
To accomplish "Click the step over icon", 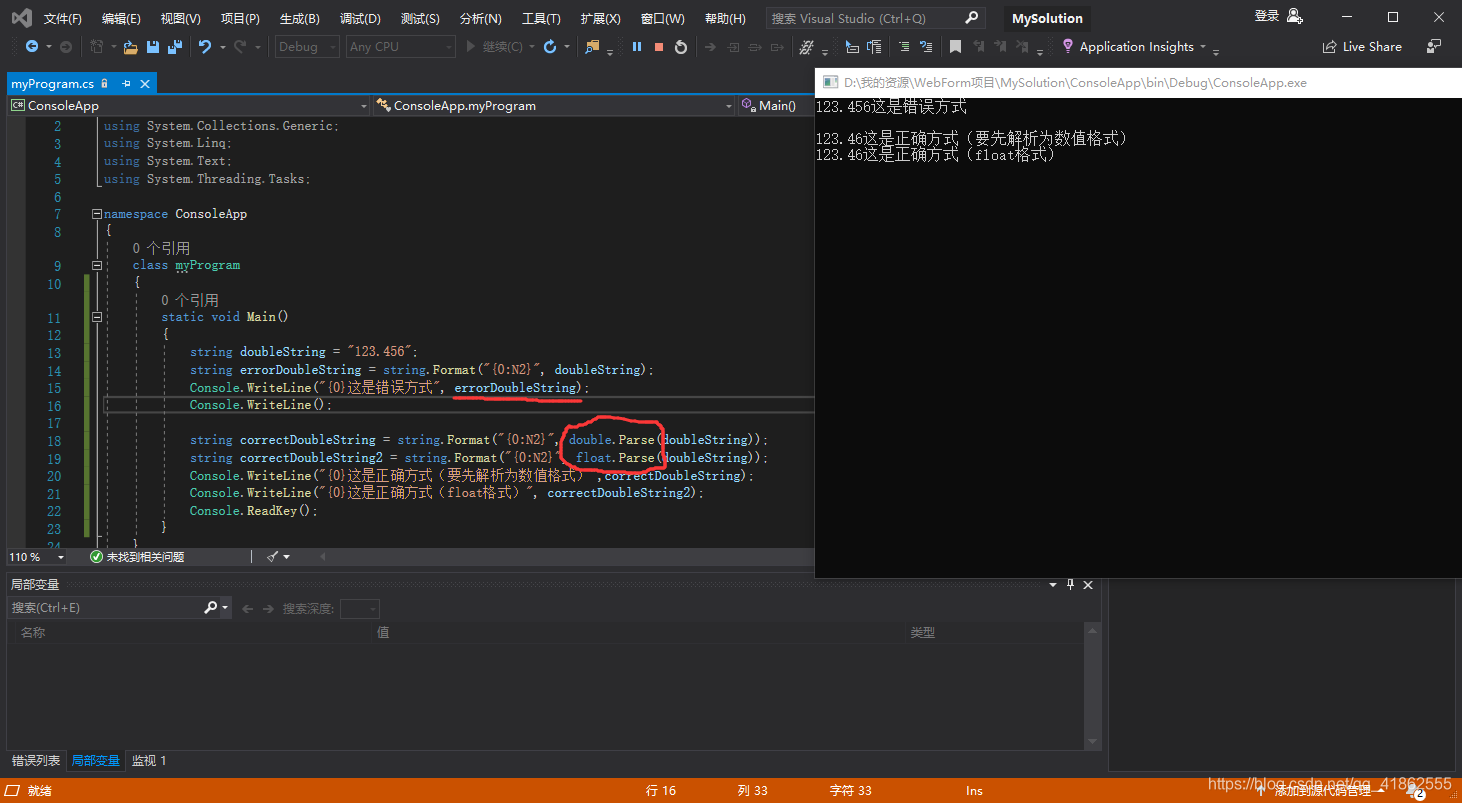I will 756,46.
